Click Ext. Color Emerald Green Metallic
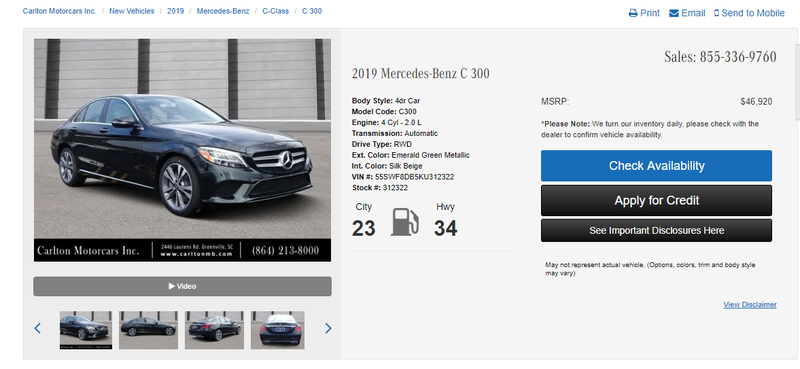The height and width of the screenshot is (369, 800). pos(411,155)
